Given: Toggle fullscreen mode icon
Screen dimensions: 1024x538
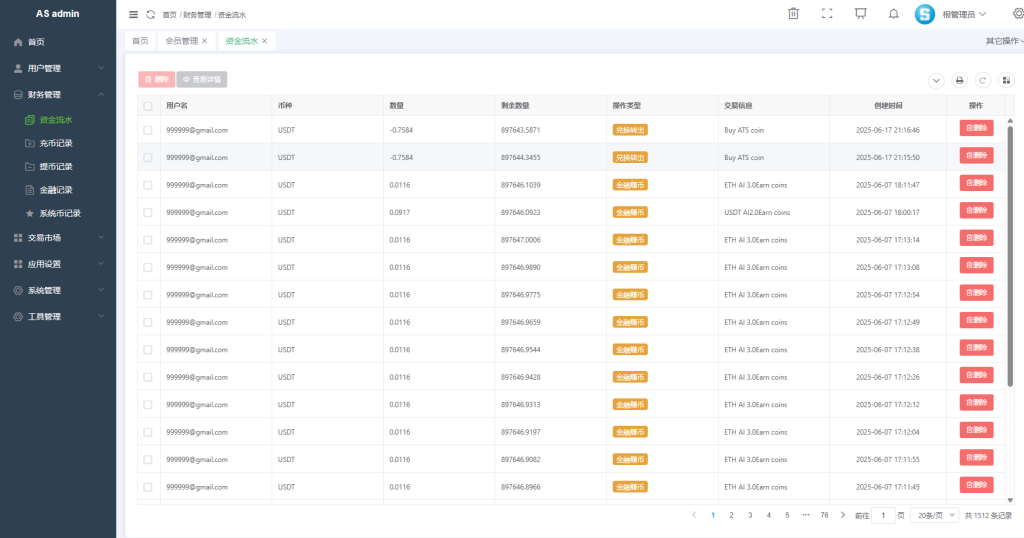Looking at the screenshot, I should click(x=827, y=14).
